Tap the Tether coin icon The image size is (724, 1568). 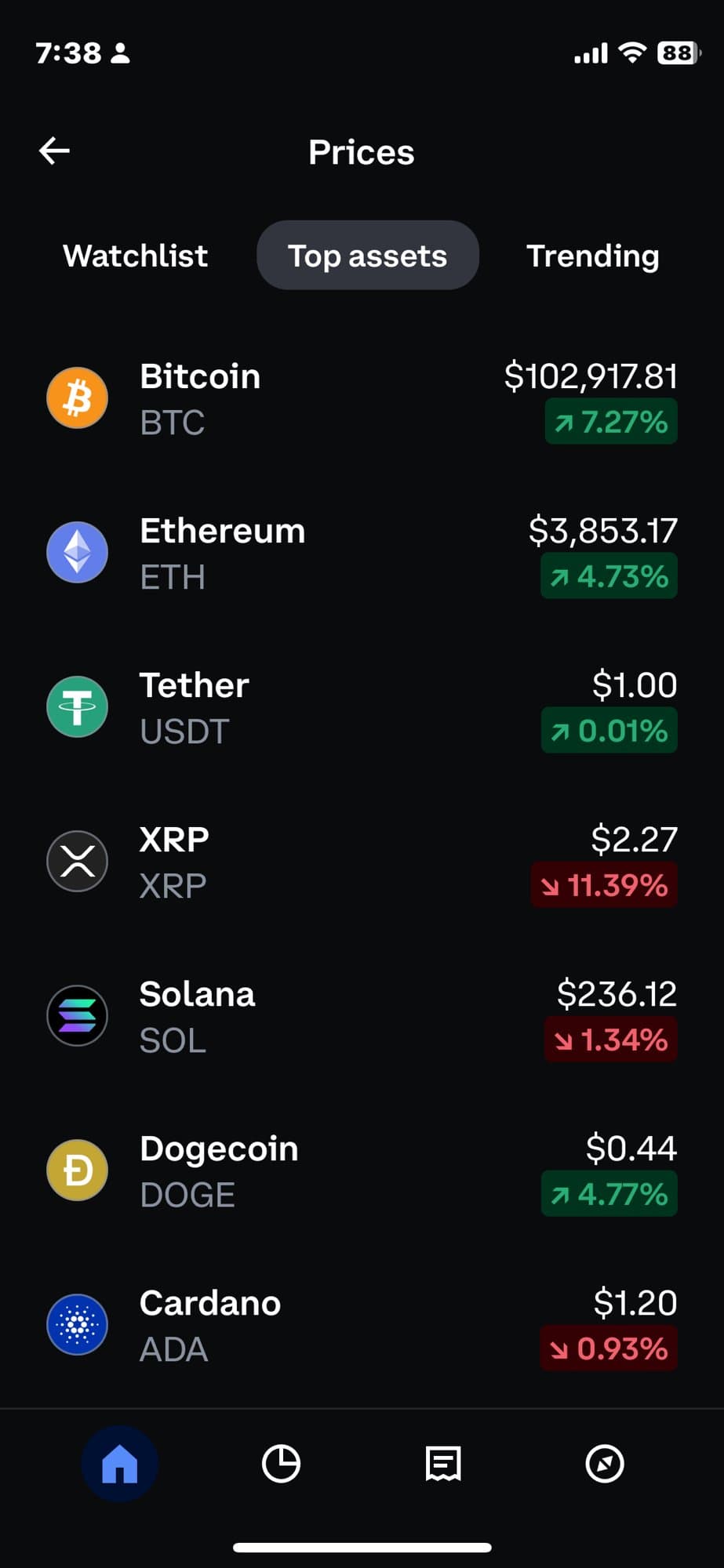[77, 707]
